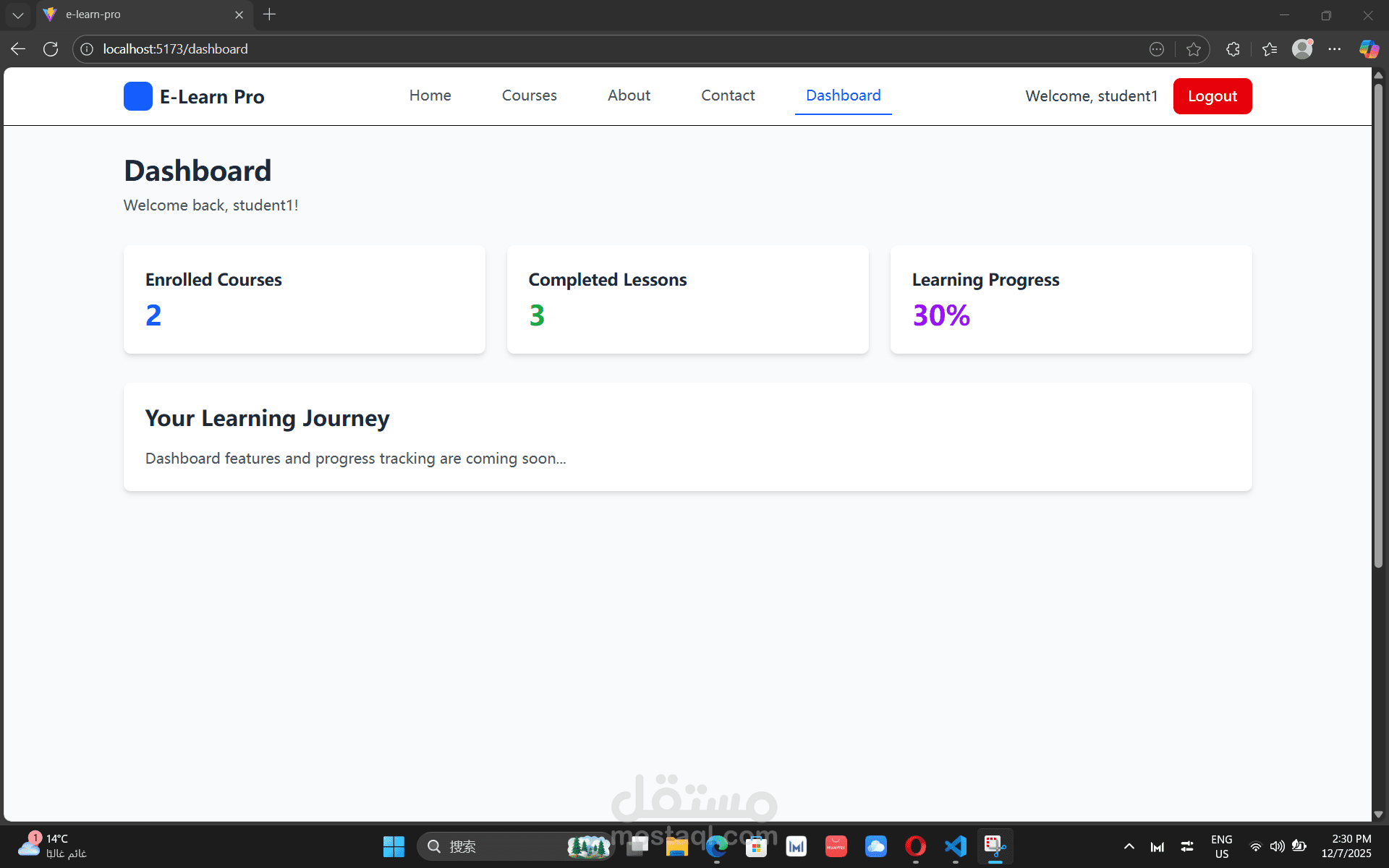Navigate to the Courses menu item
Image resolution: width=1389 pixels, height=868 pixels.
[529, 95]
